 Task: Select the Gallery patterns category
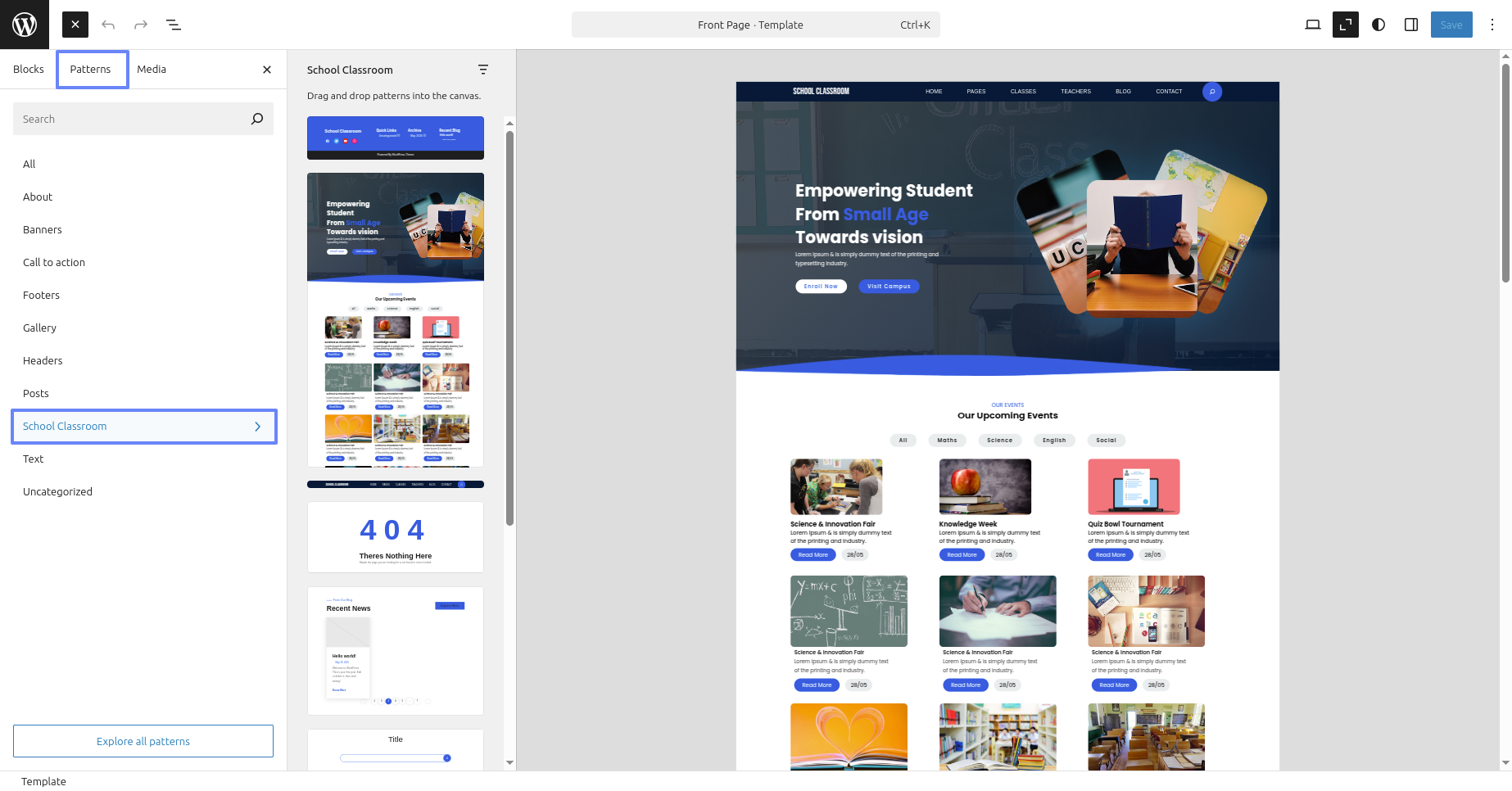[143, 328]
